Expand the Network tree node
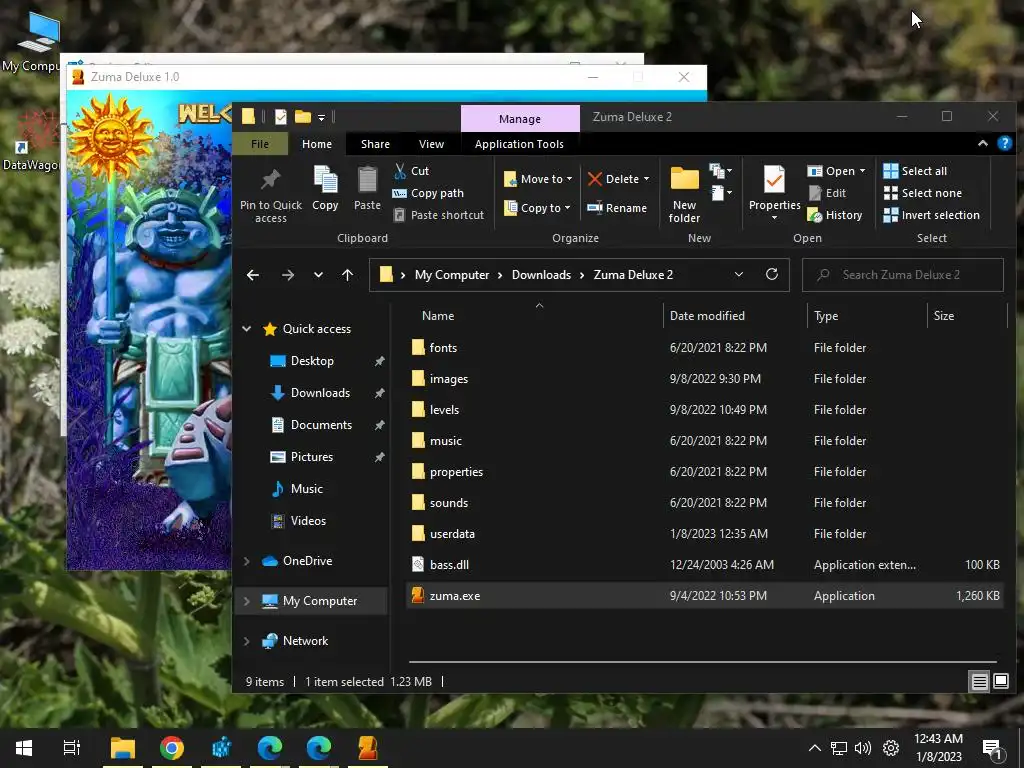 point(247,641)
